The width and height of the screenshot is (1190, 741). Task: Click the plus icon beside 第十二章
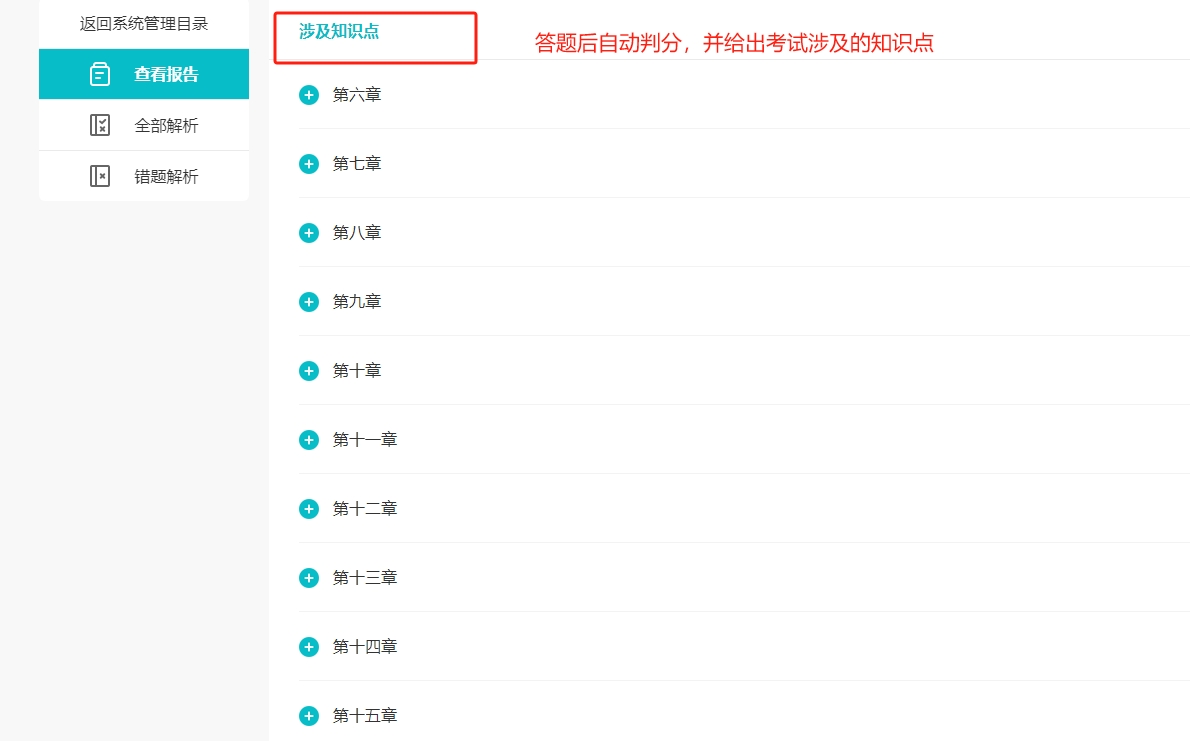coord(308,508)
